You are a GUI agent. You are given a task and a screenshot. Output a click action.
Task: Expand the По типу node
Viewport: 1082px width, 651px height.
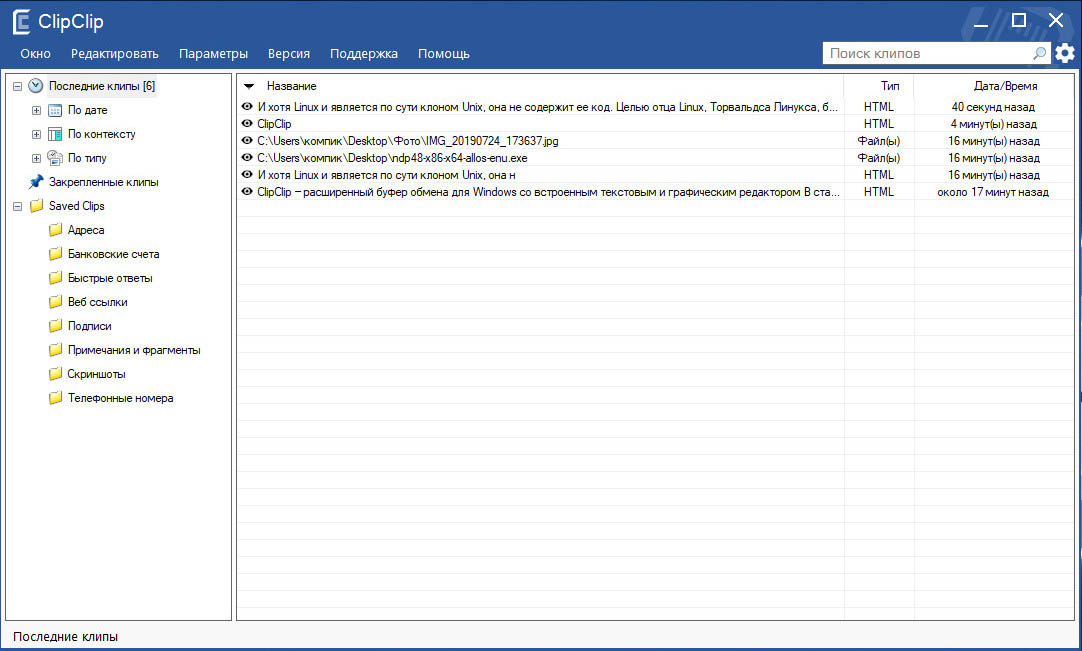pyautogui.click(x=37, y=158)
